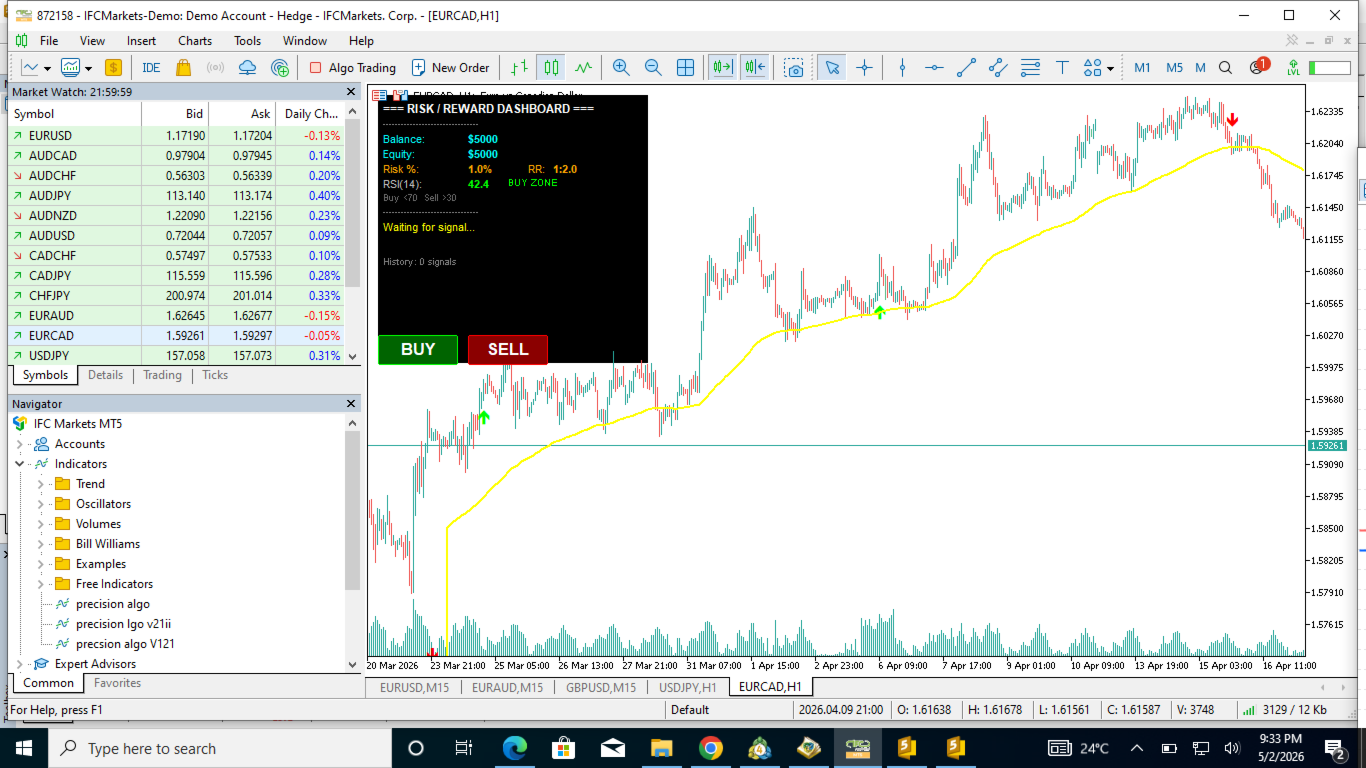Screen dimensions: 1366x768
Task: Open the shapes objects dropdown arrow
Action: 1110,69
